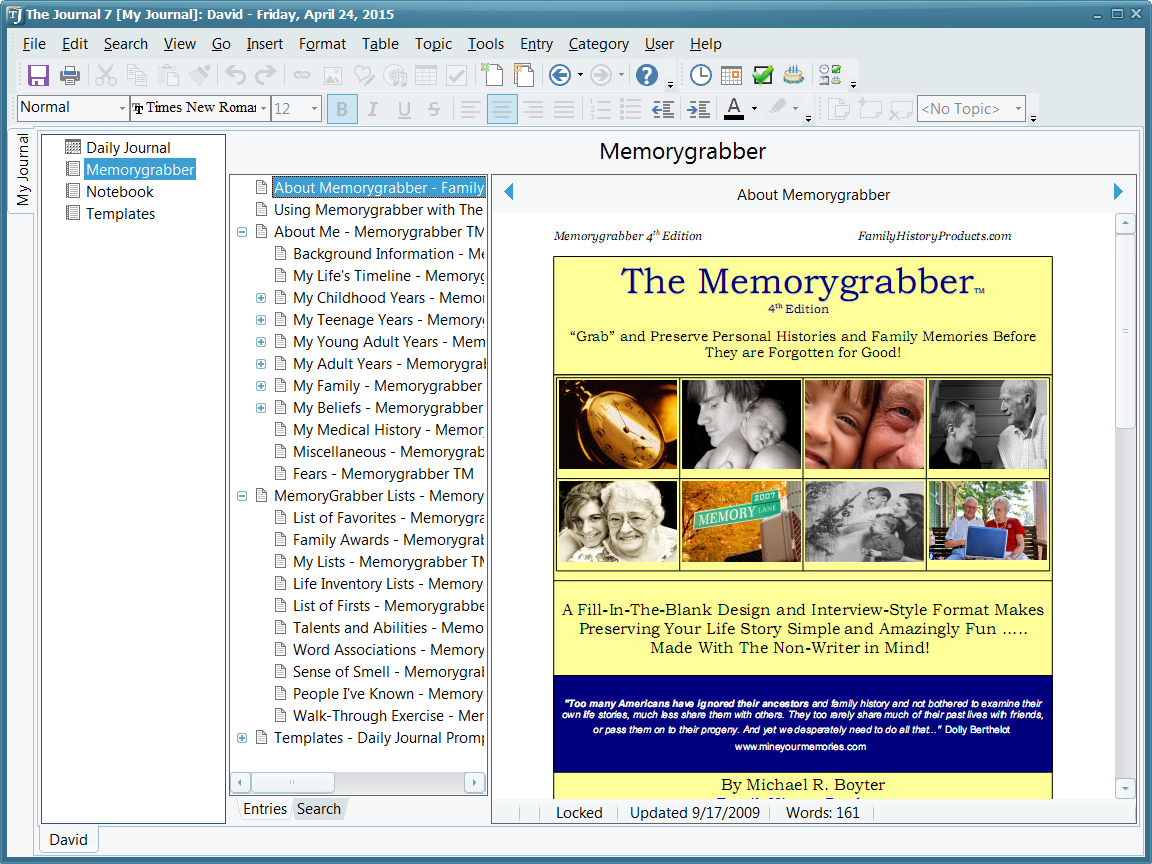Toggle Bold formatting button
Screen dimensions: 1152x864
tap(342, 109)
